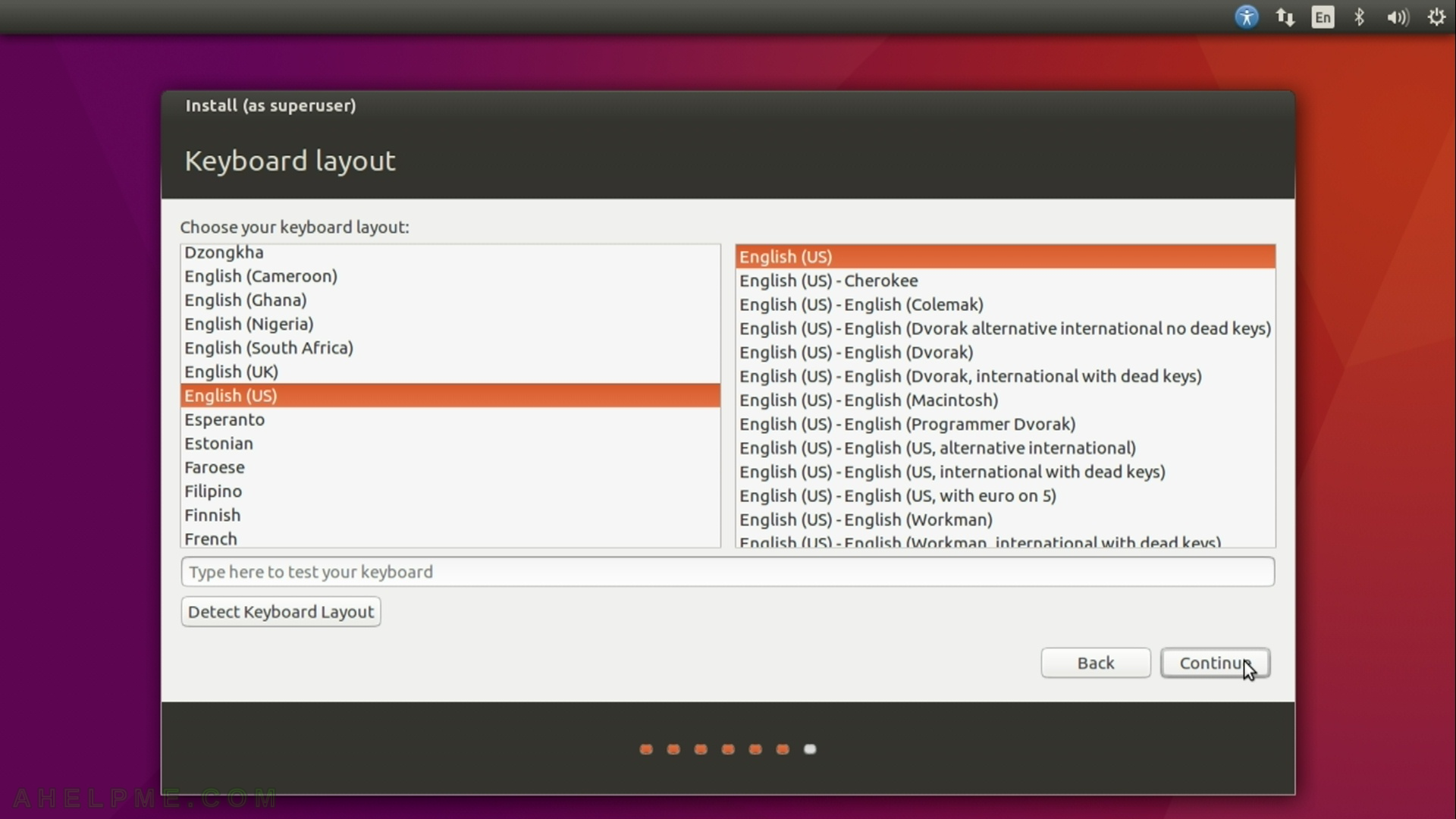Select English (Ghana) layout
Image resolution: width=1456 pixels, height=819 pixels.
[450, 300]
